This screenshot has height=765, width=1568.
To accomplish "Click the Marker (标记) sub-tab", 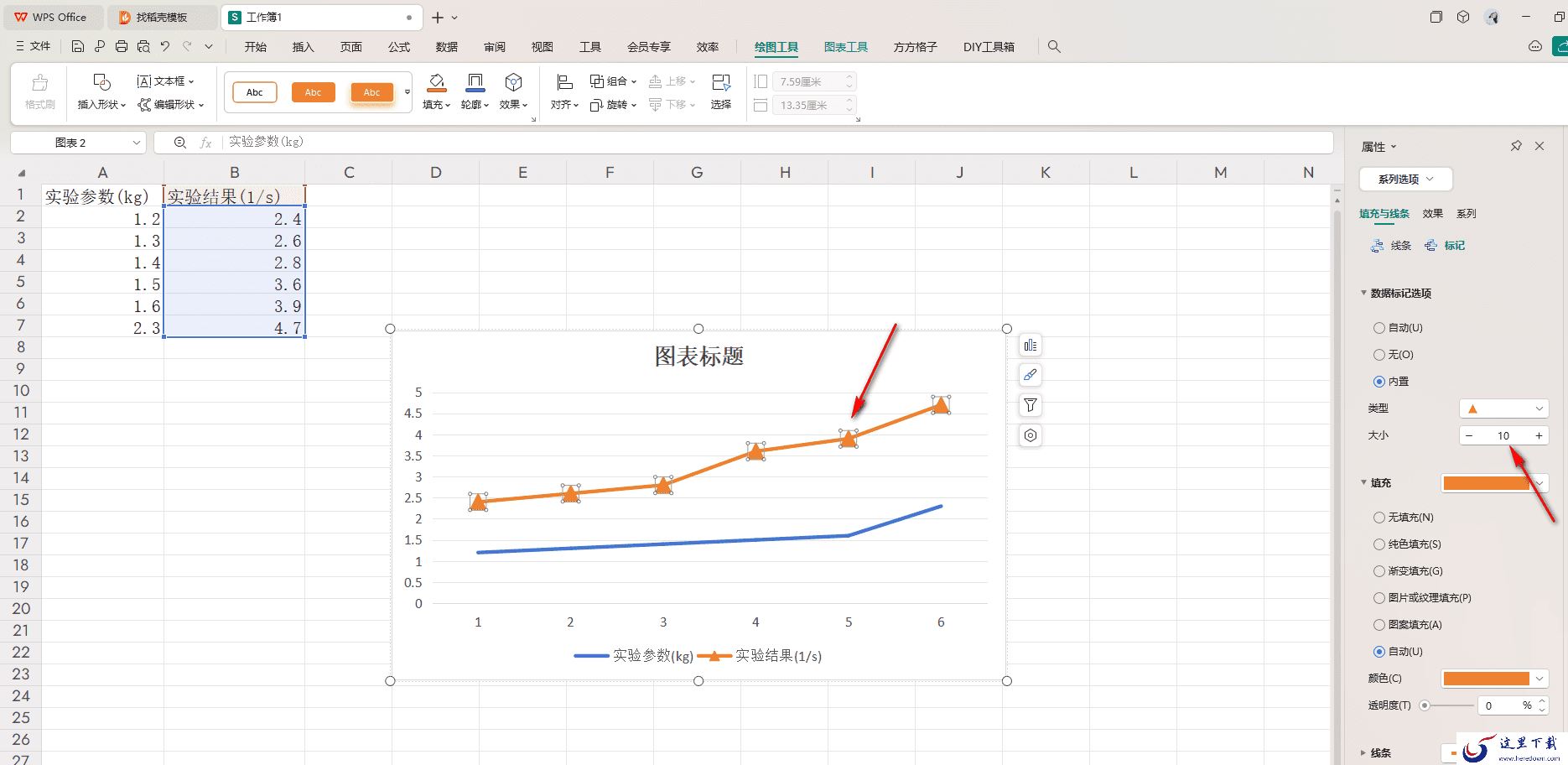I will [1445, 246].
